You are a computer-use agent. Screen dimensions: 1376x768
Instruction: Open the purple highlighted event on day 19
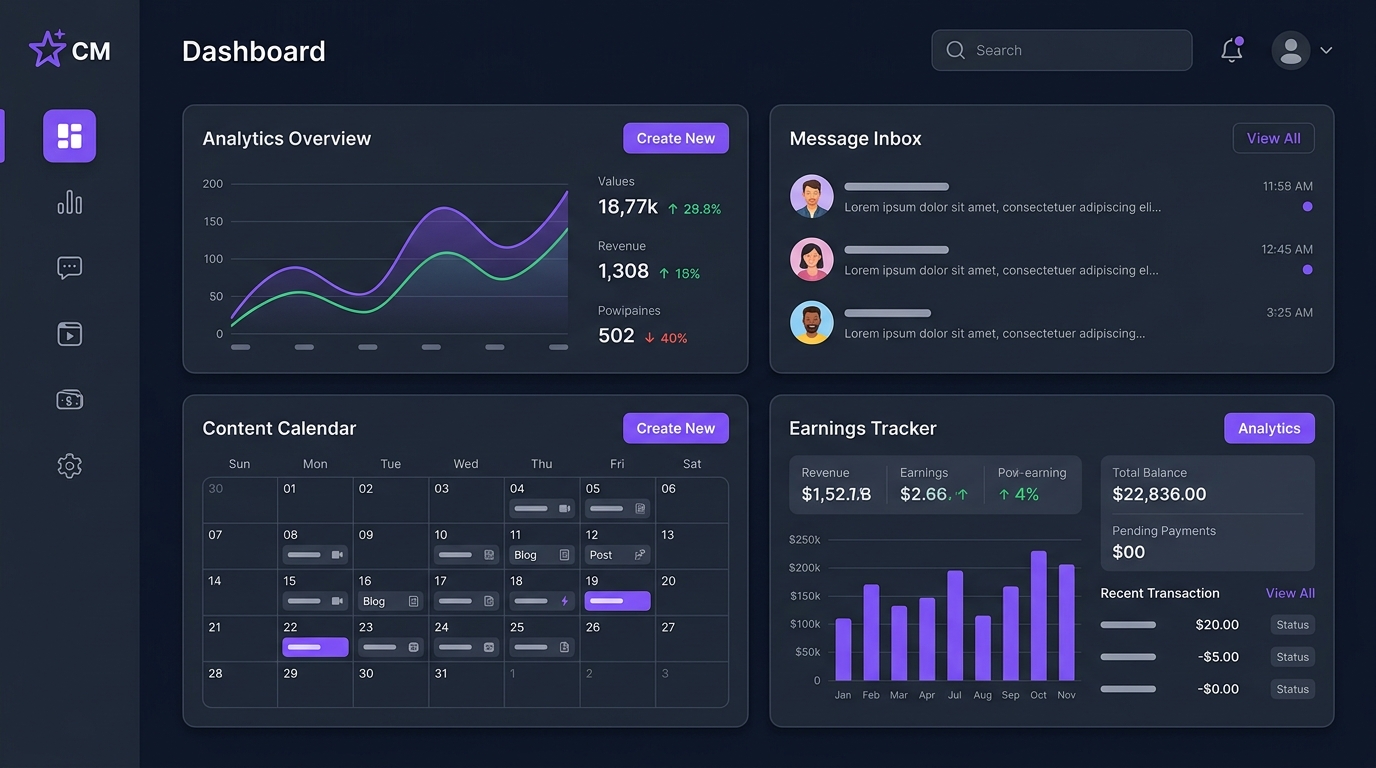pos(617,601)
